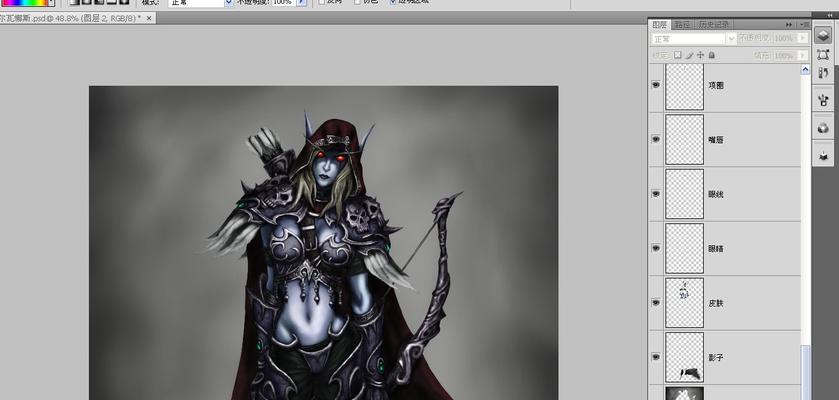Toggle the checked 透明区域 checkbox in options bar

393,2
